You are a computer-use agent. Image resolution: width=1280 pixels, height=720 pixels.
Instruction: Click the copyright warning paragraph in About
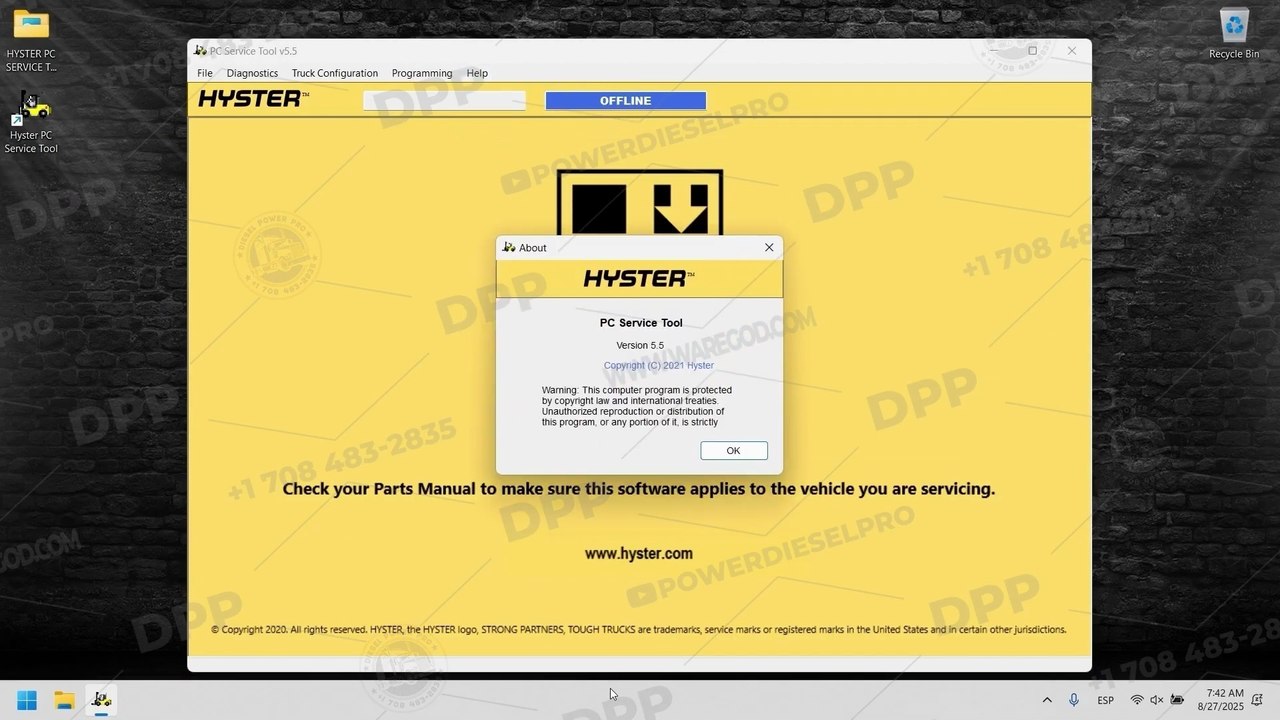(637, 406)
